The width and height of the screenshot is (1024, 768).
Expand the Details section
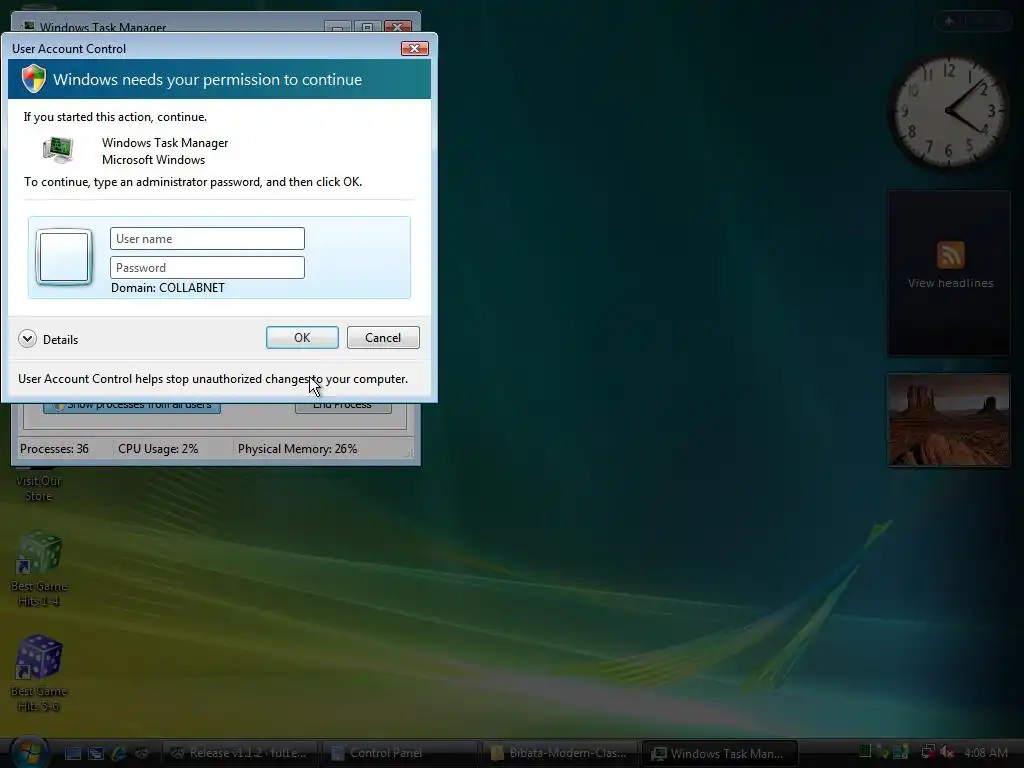pyautogui.click(x=27, y=338)
